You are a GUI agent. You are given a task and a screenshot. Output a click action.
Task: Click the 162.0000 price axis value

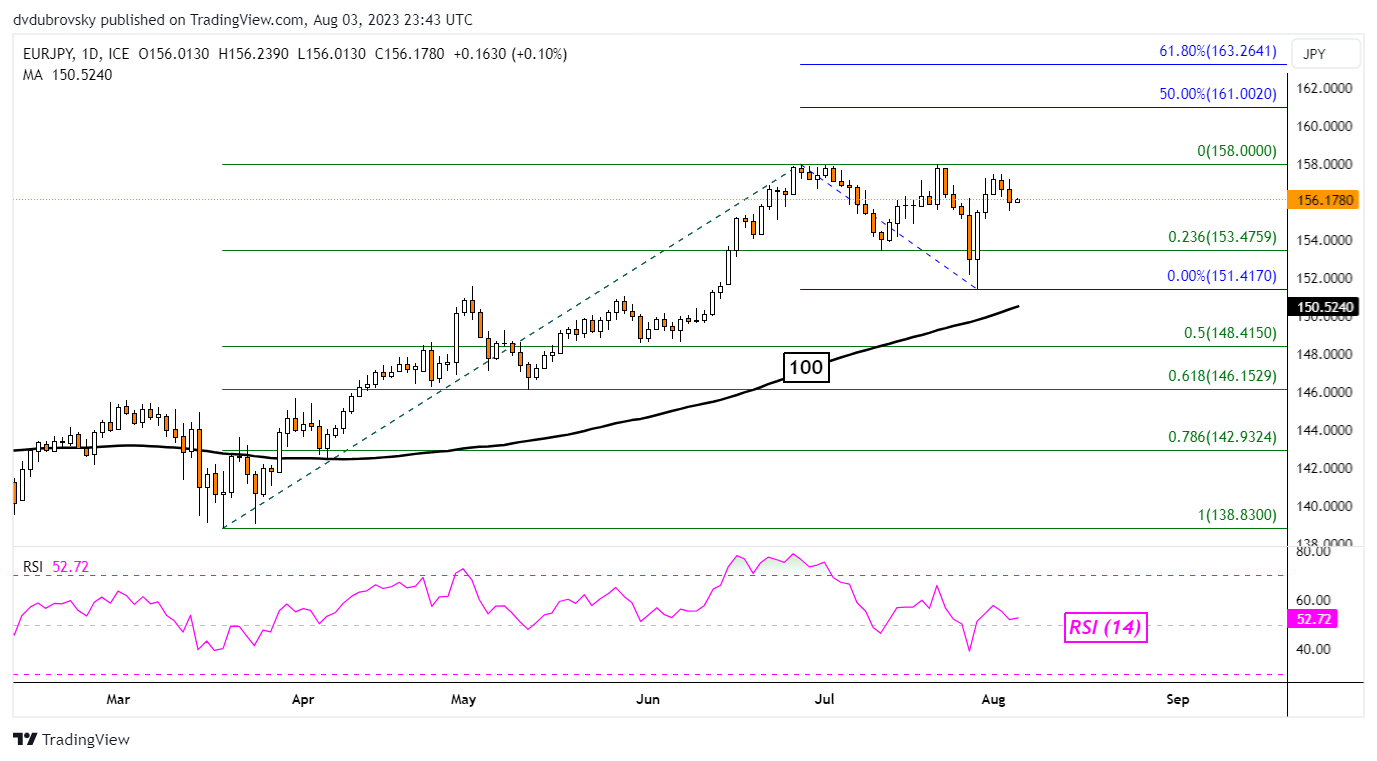pyautogui.click(x=1325, y=88)
